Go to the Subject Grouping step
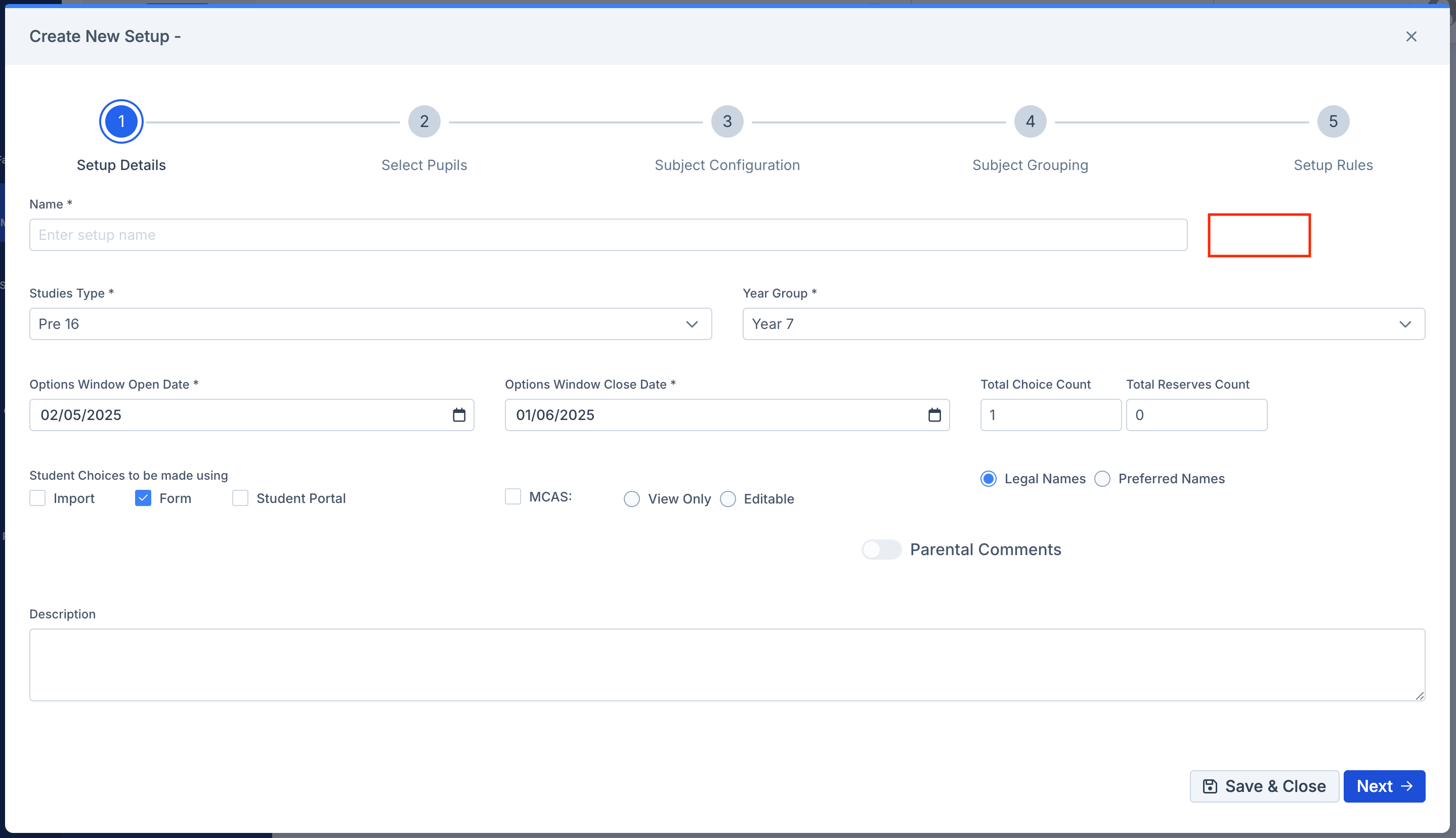Viewport: 1456px width, 838px height. tap(1030, 121)
